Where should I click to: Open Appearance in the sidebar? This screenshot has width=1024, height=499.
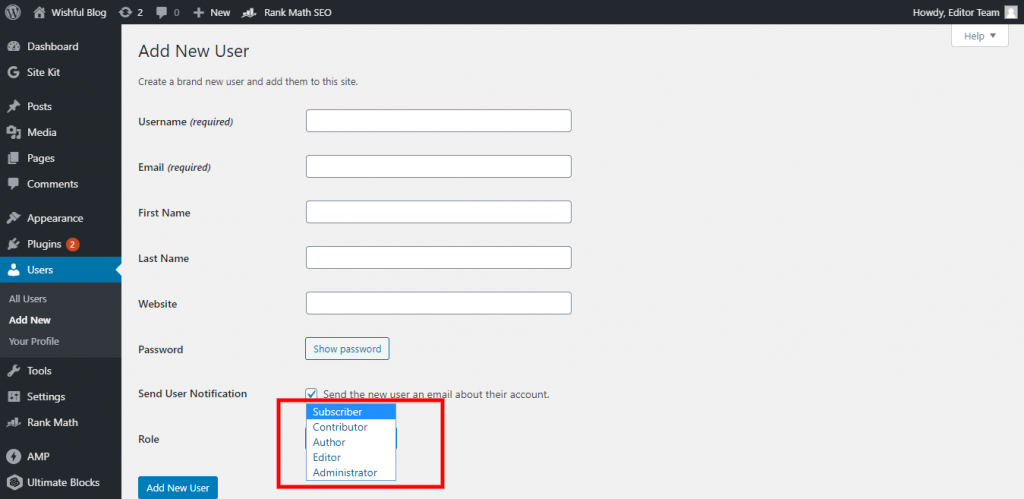[x=55, y=218]
